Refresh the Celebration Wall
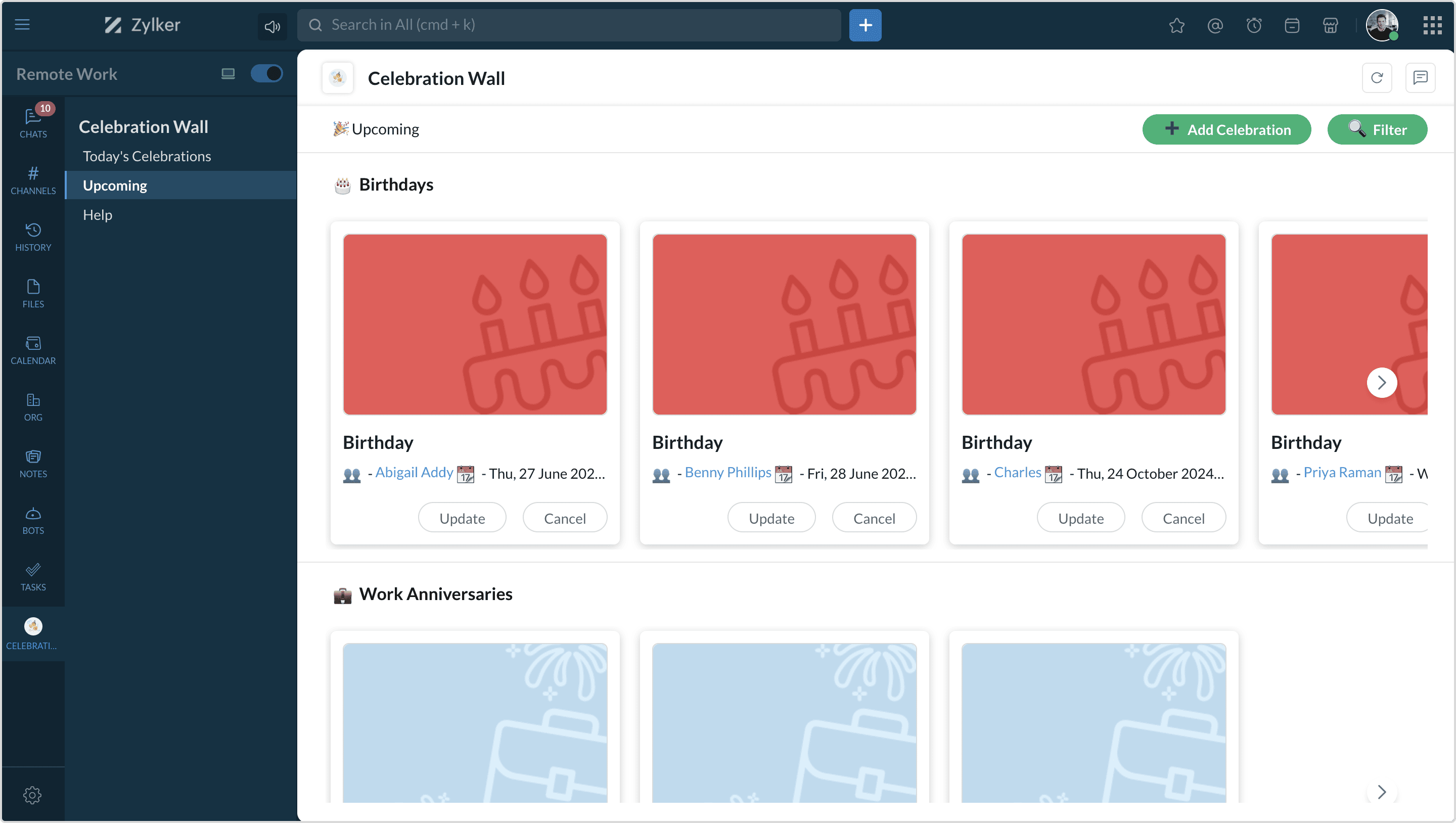The image size is (1456, 823). [x=1376, y=77]
